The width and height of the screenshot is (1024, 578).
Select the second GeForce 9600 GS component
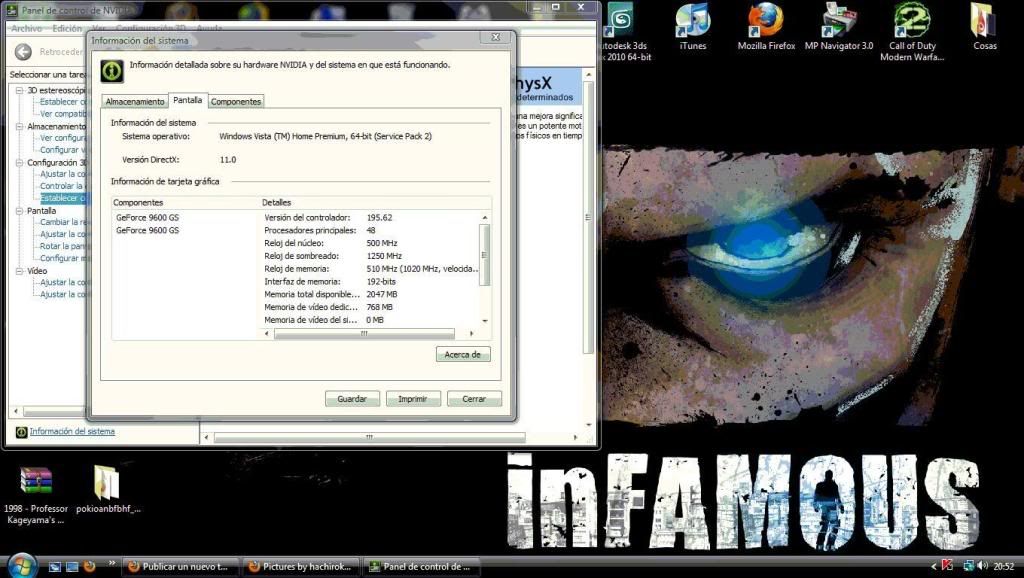pyautogui.click(x=147, y=231)
